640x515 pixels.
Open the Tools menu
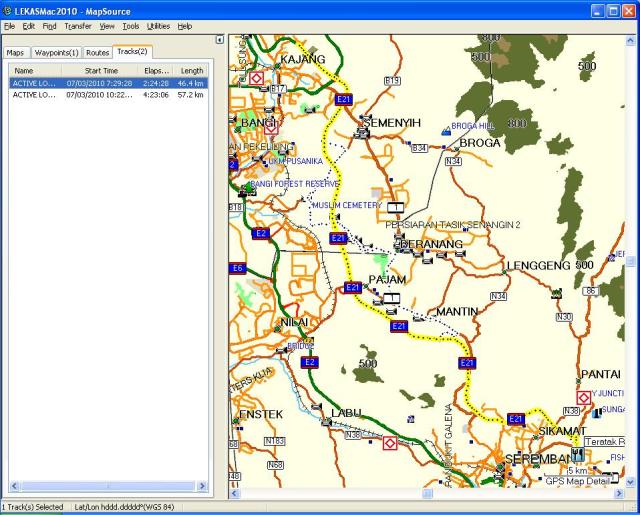131,26
